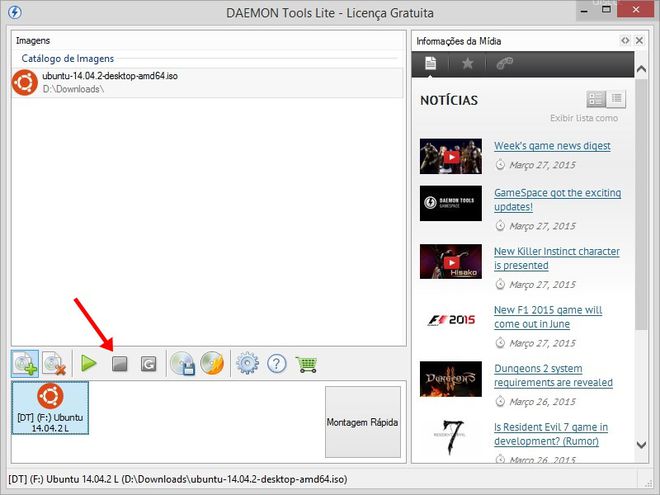Screen dimensions: 660x495
Task: Open New Killer Instinct character link
Action: pyautogui.click(x=556, y=258)
